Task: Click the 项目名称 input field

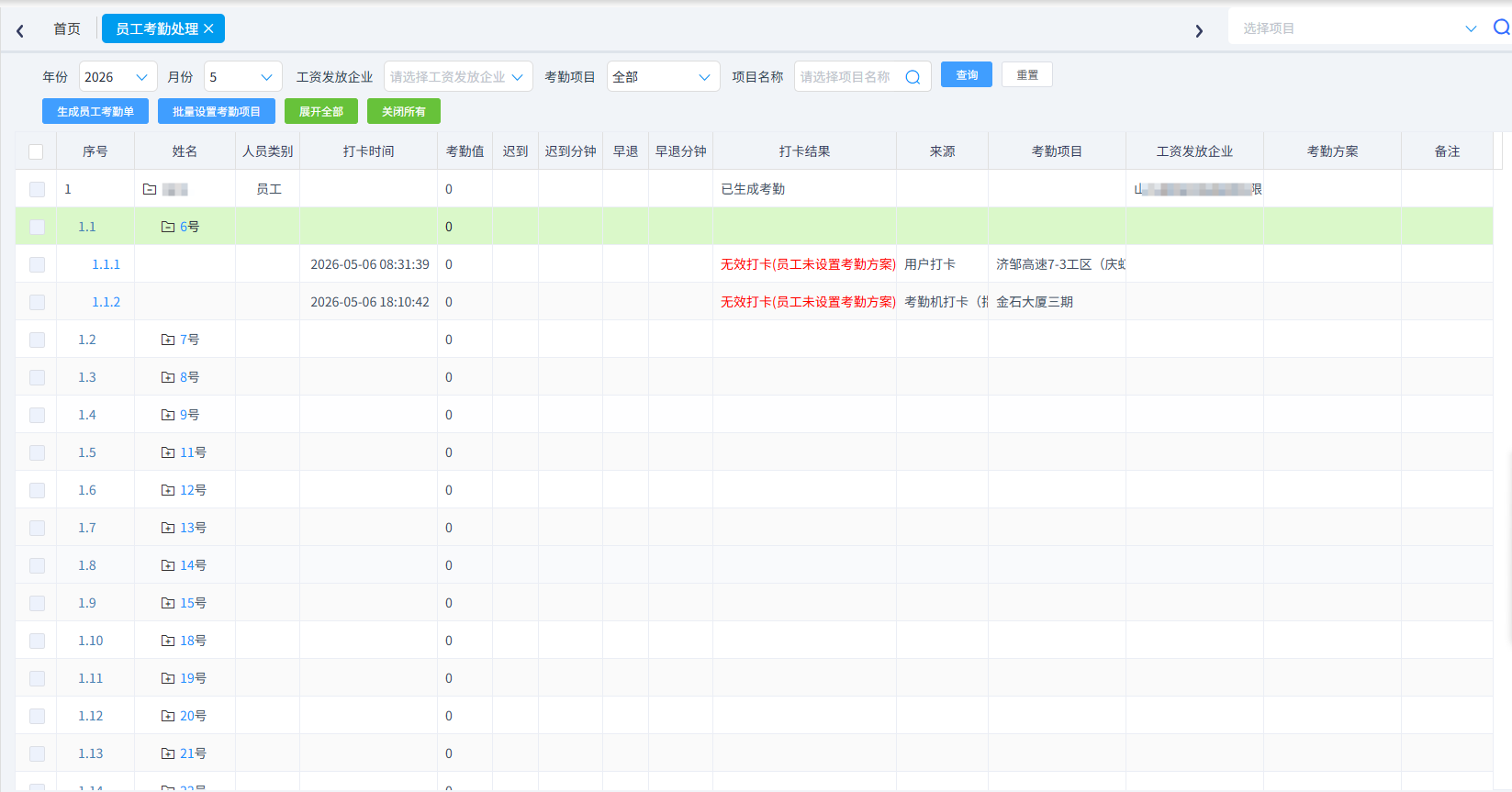Action: point(863,77)
